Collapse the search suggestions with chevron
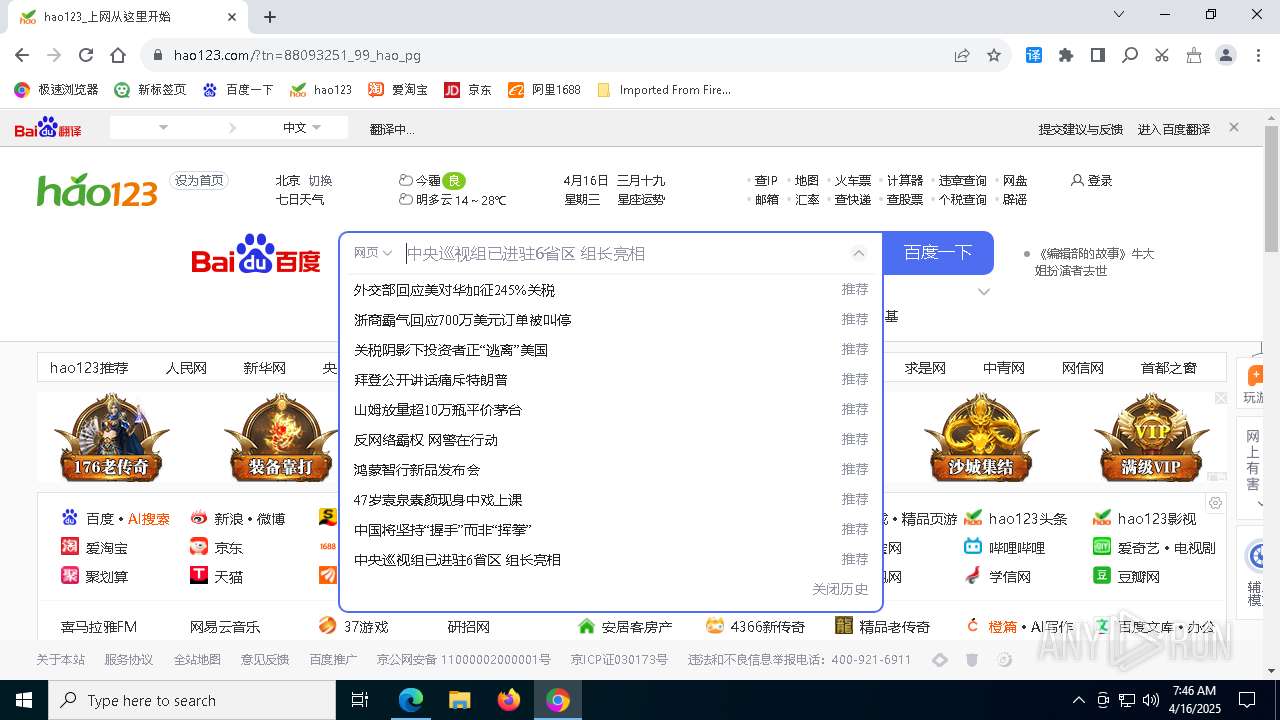The image size is (1280, 720). tap(858, 254)
